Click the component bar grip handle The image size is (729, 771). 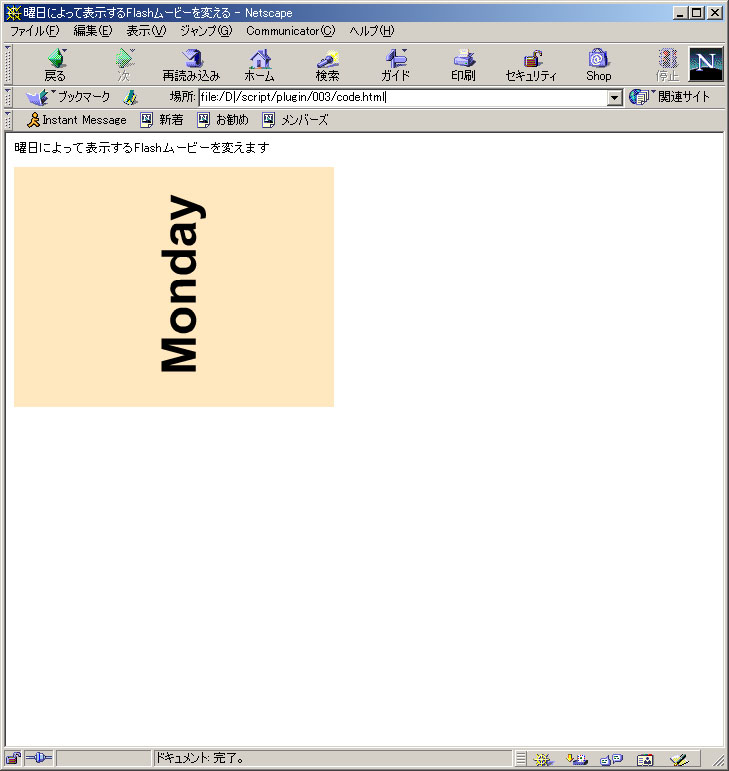click(521, 759)
